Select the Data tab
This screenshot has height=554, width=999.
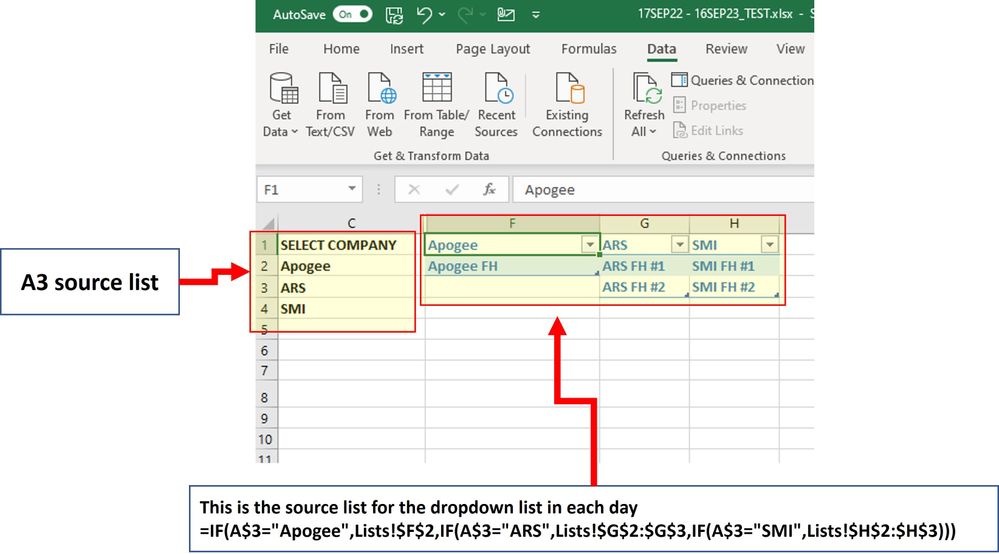point(661,48)
